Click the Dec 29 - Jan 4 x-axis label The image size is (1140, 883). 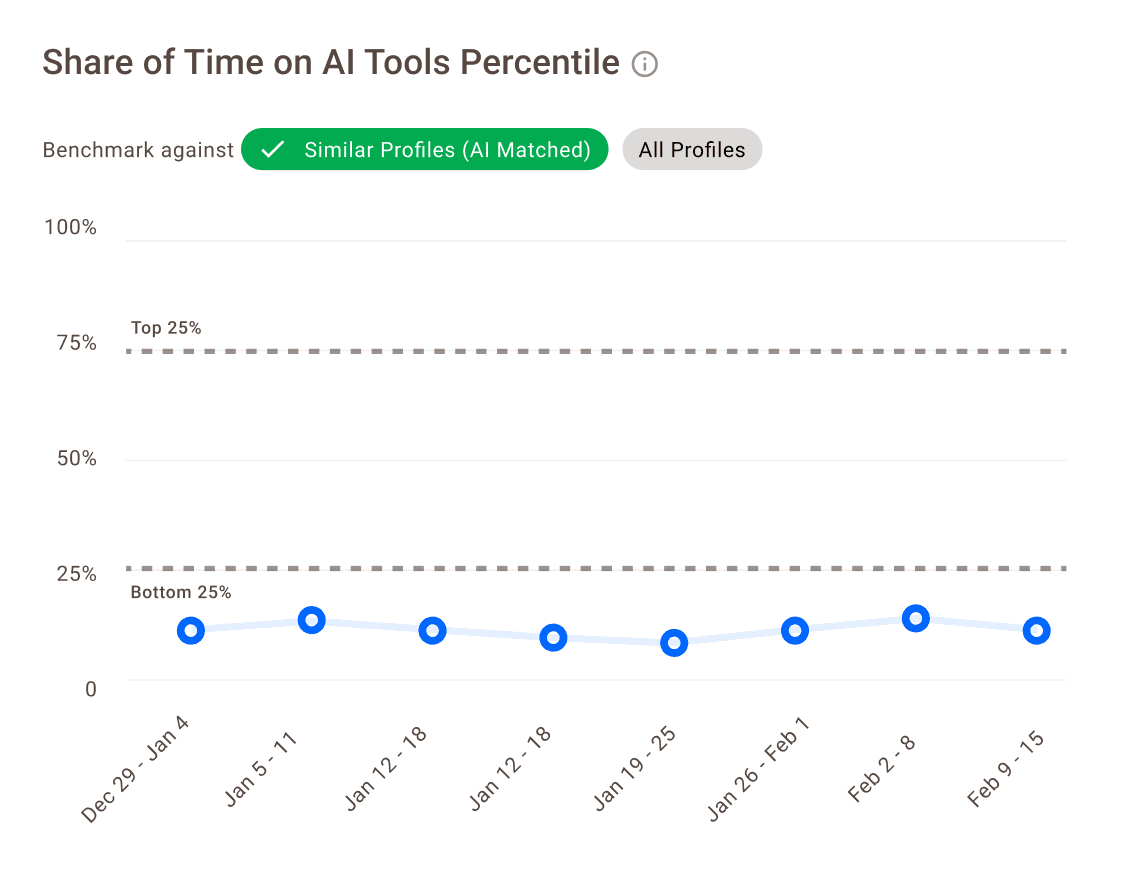pos(136,770)
